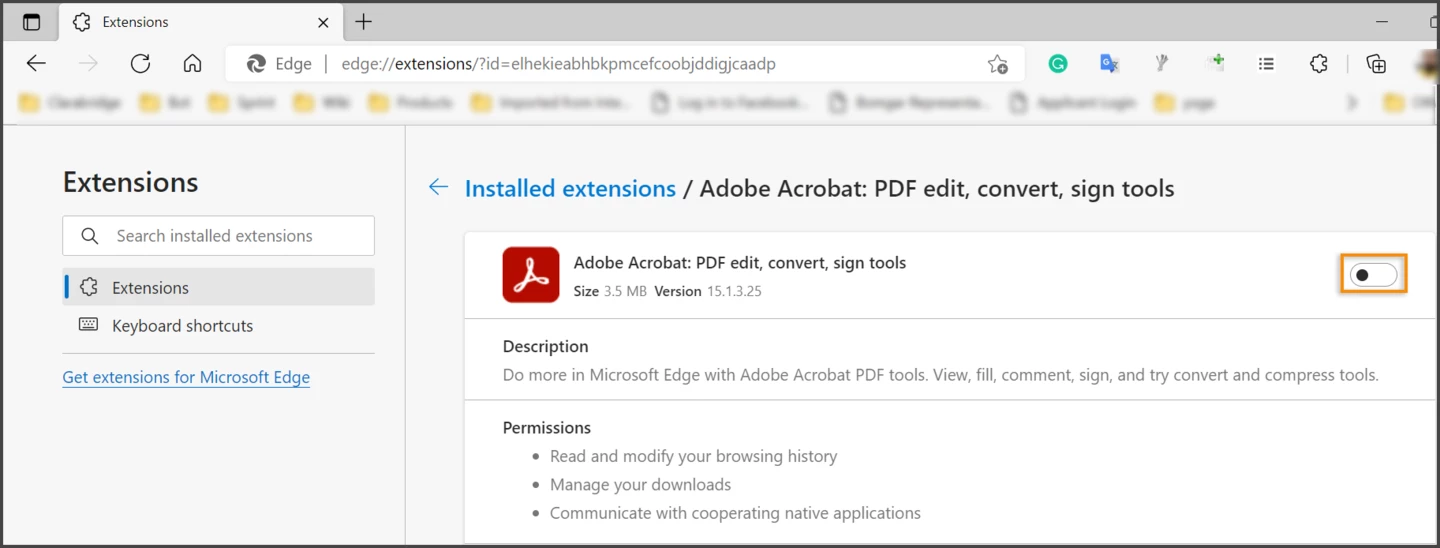Go to Installed extensions breadcrumb link
The height and width of the screenshot is (548, 1440).
570,188
